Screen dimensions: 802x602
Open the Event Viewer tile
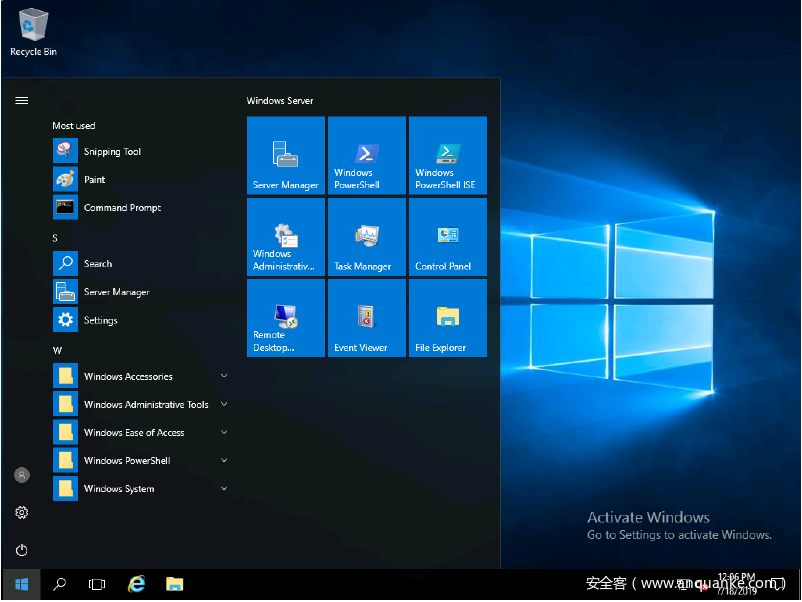pyautogui.click(x=367, y=318)
